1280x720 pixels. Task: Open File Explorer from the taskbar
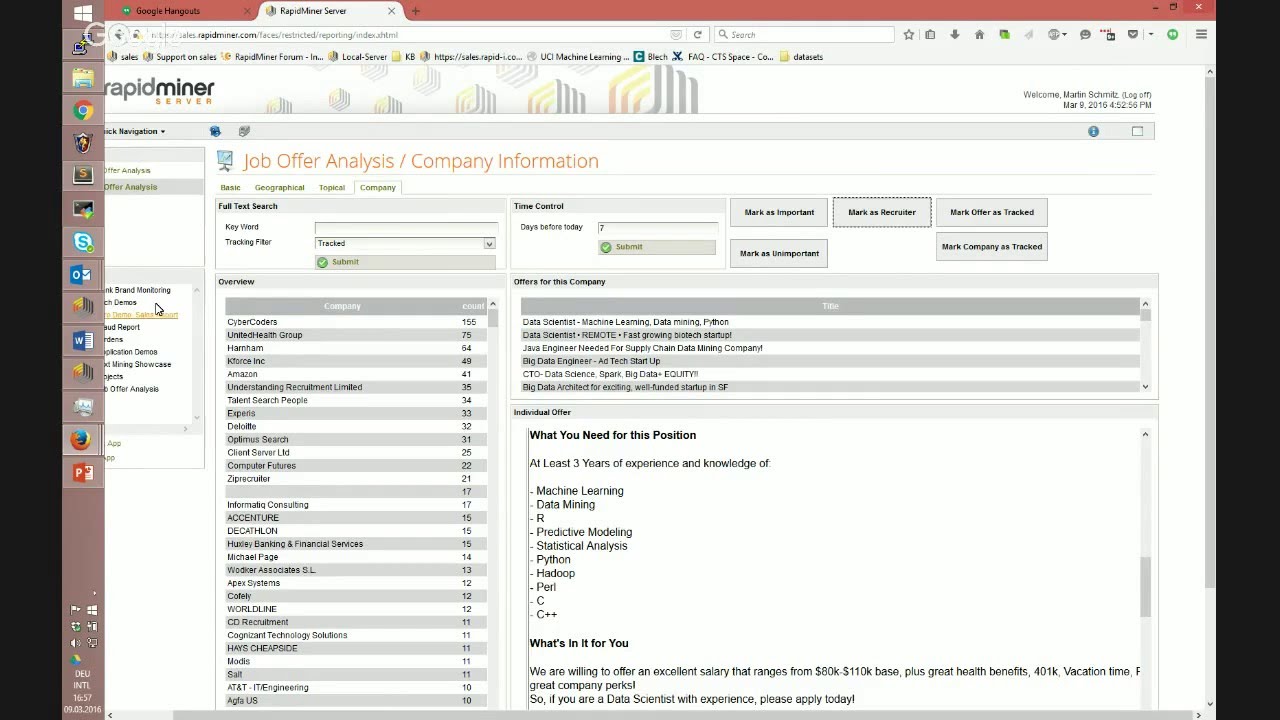(x=83, y=78)
